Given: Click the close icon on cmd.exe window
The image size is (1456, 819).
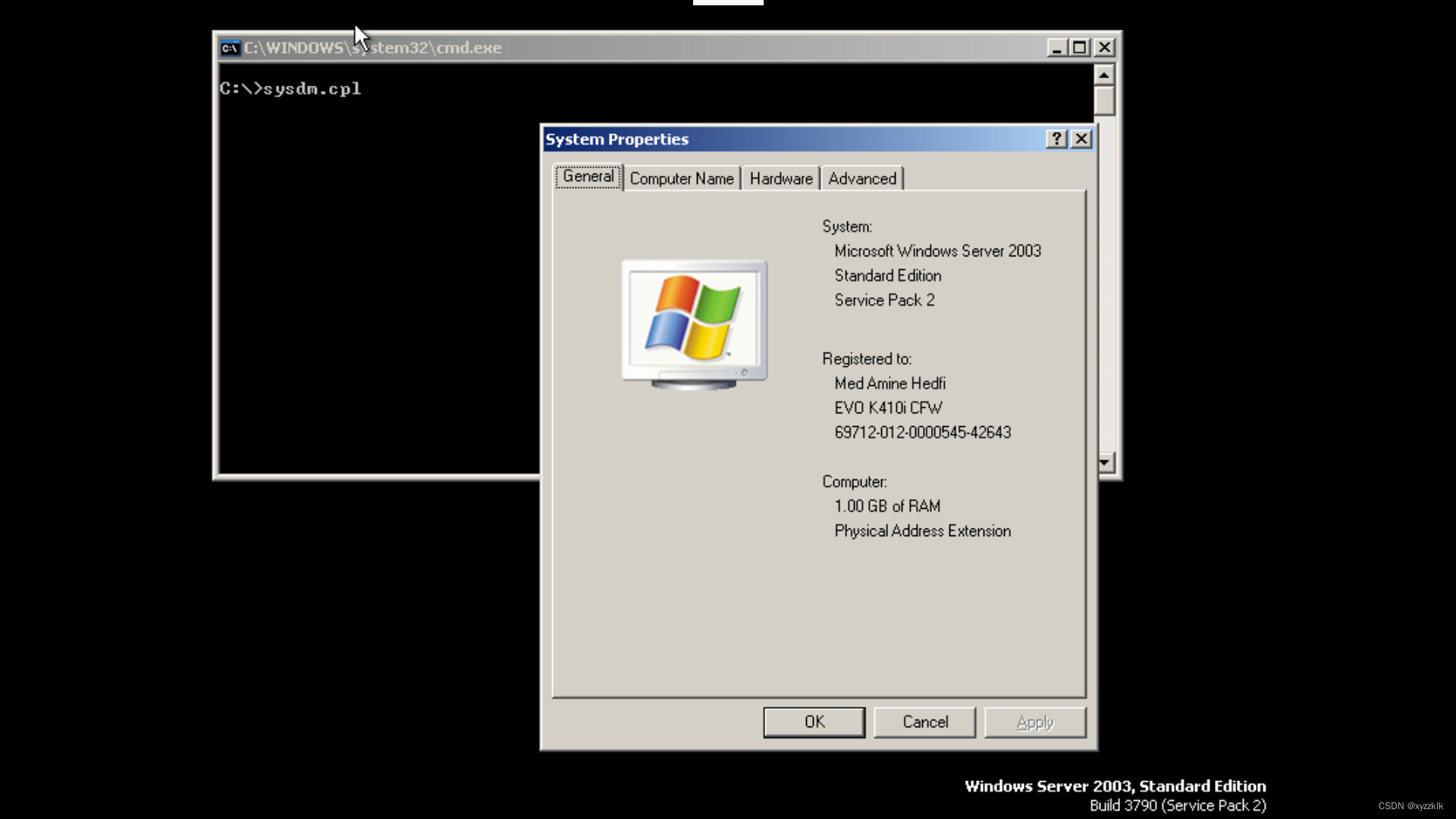Looking at the screenshot, I should [x=1104, y=46].
